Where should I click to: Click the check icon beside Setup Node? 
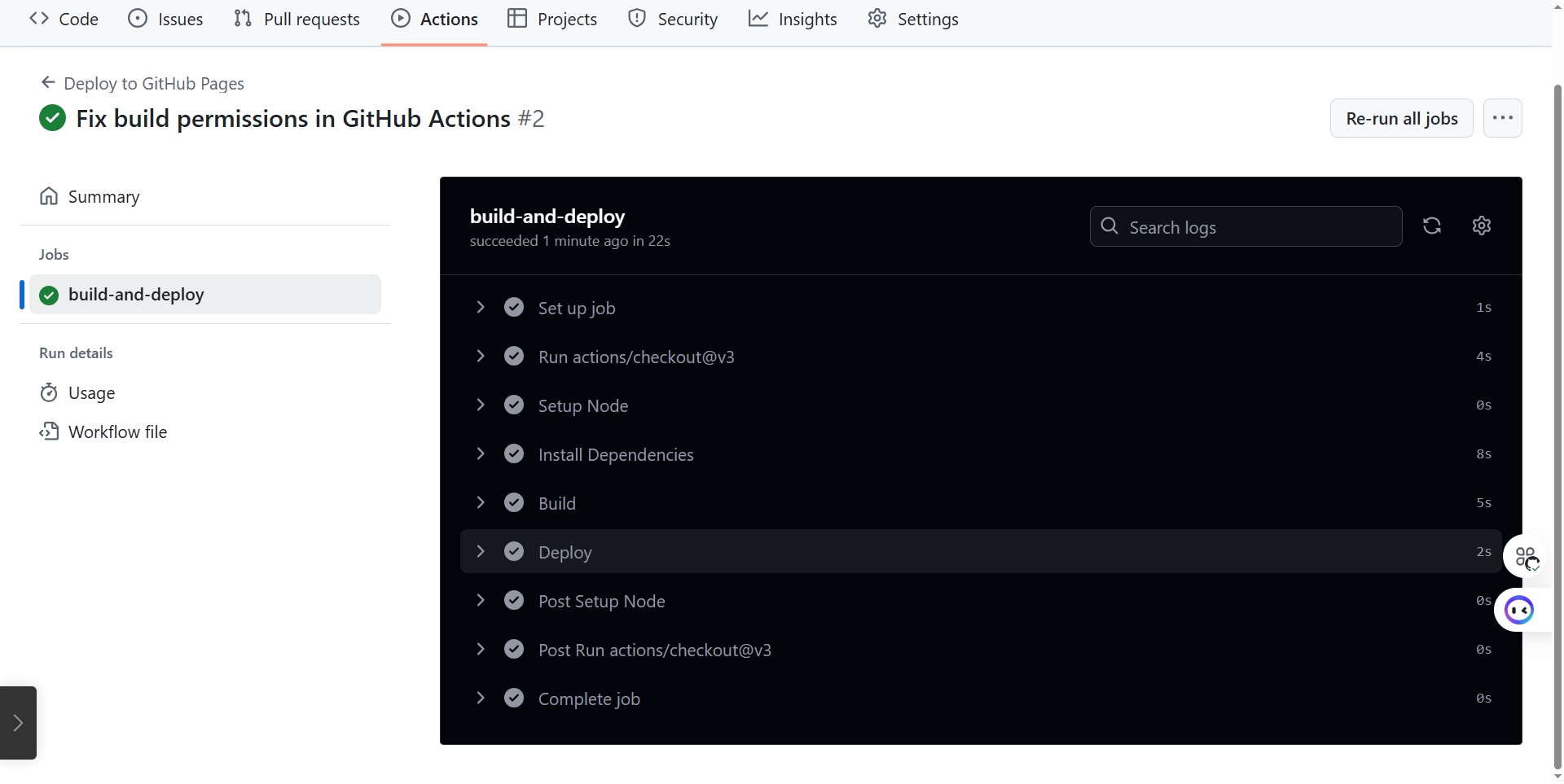click(514, 405)
